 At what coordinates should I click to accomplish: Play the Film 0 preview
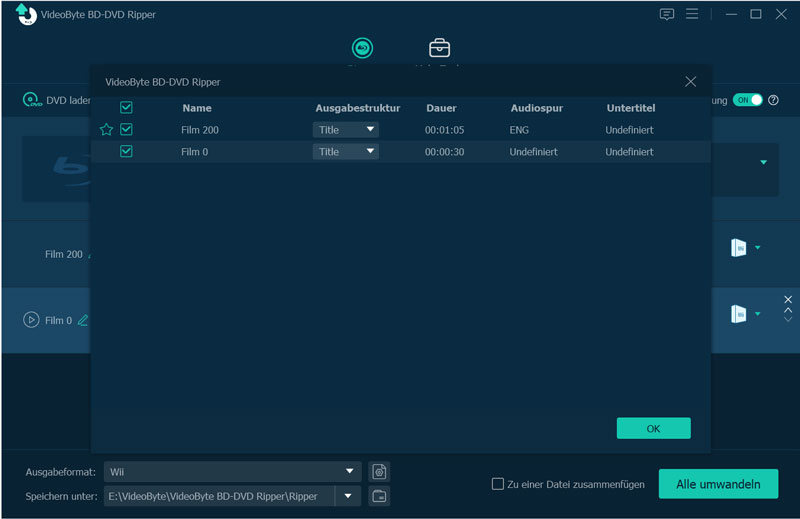[x=31, y=320]
